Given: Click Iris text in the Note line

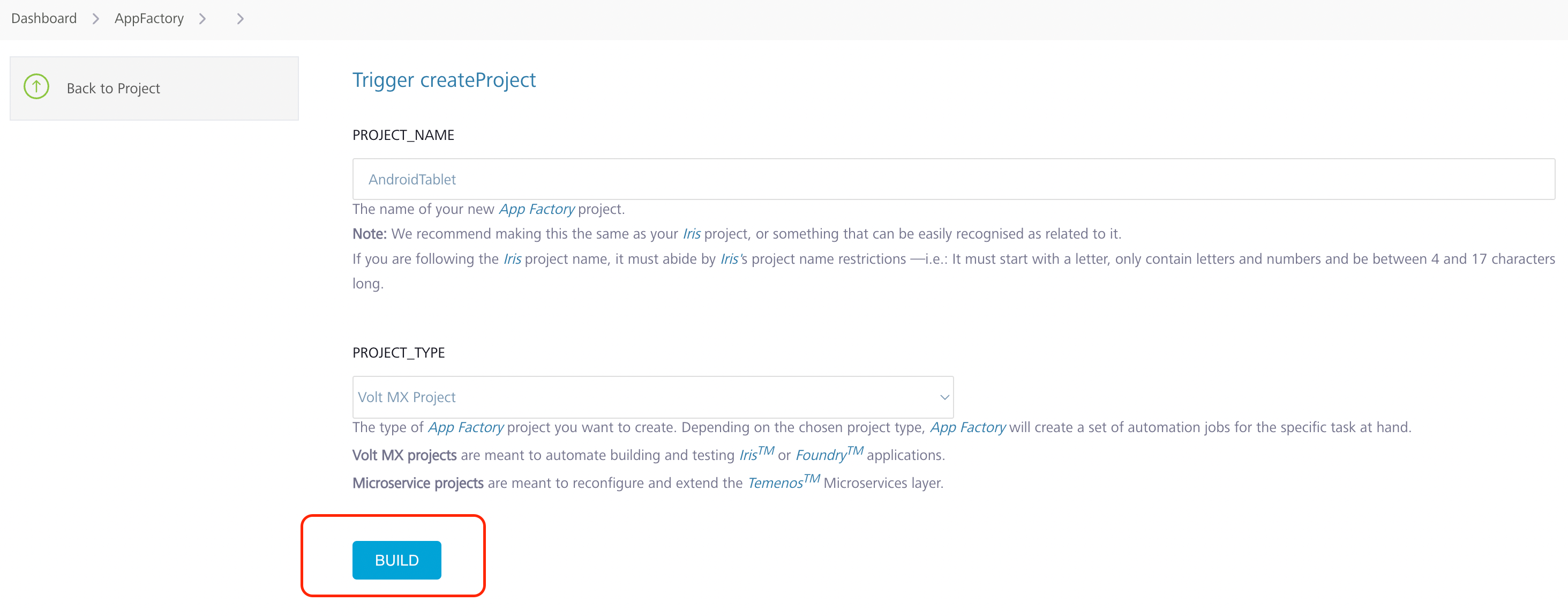Looking at the screenshot, I should tap(691, 234).
